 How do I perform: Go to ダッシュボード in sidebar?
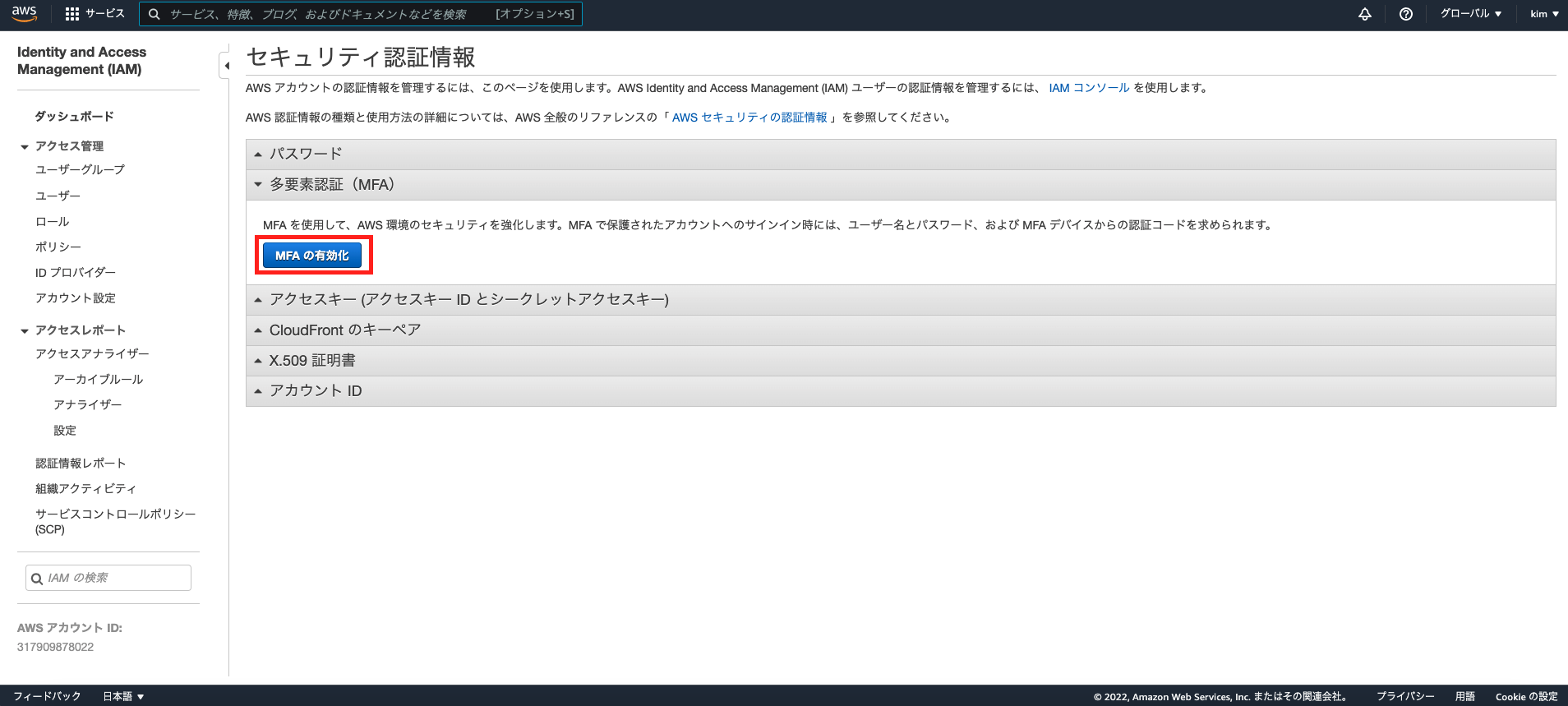point(74,117)
